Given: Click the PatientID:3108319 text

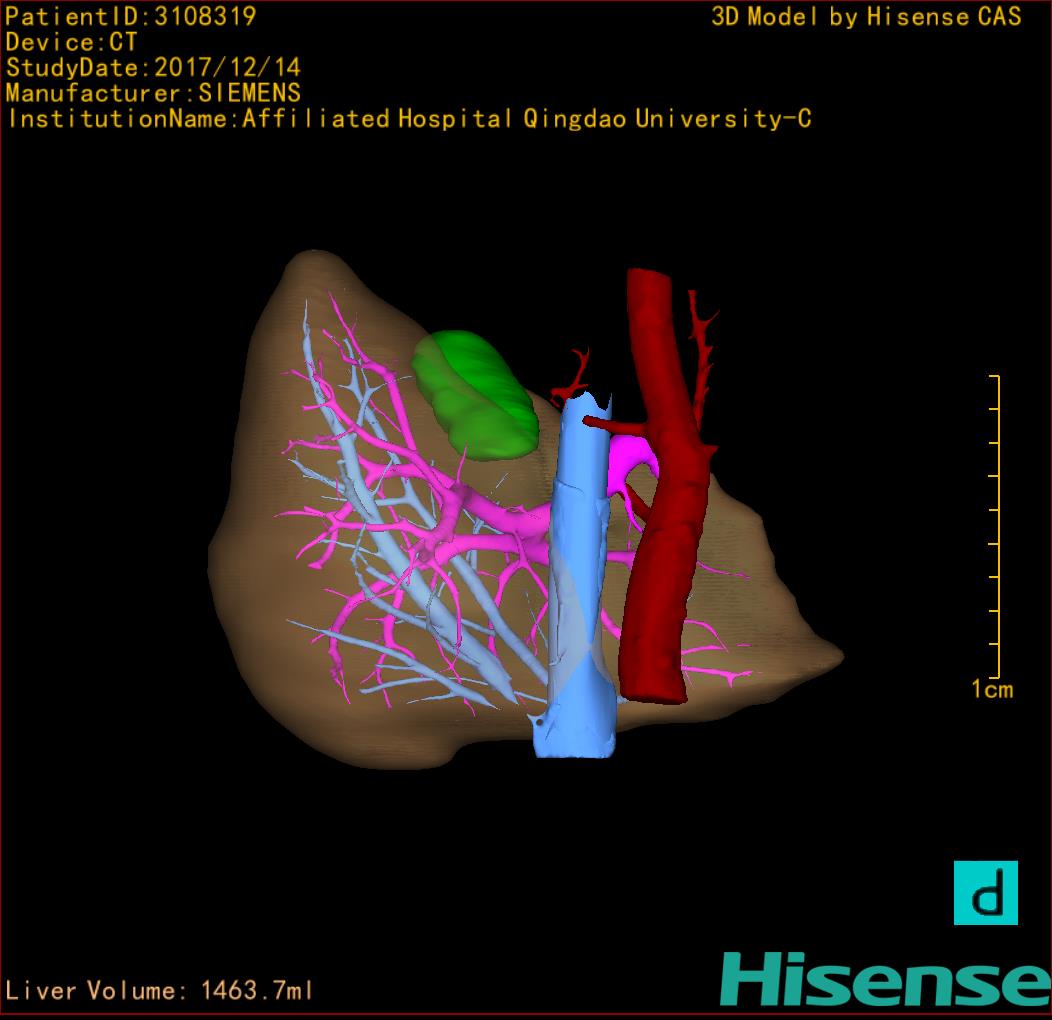Looking at the screenshot, I should pos(131,17).
